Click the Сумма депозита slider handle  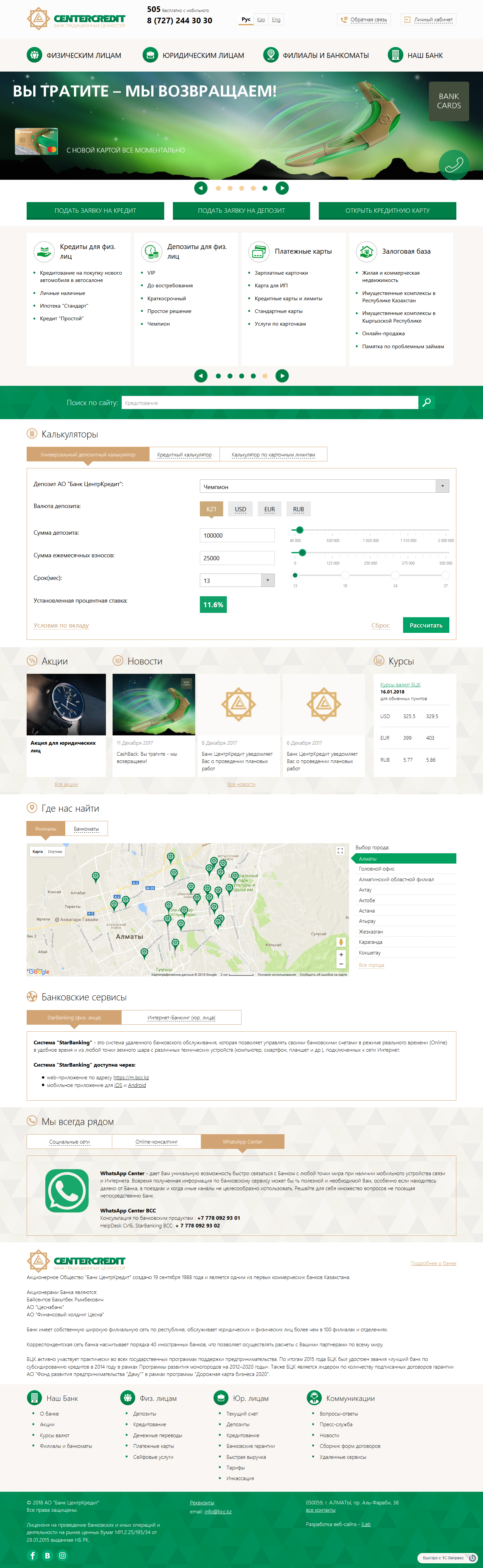[299, 530]
